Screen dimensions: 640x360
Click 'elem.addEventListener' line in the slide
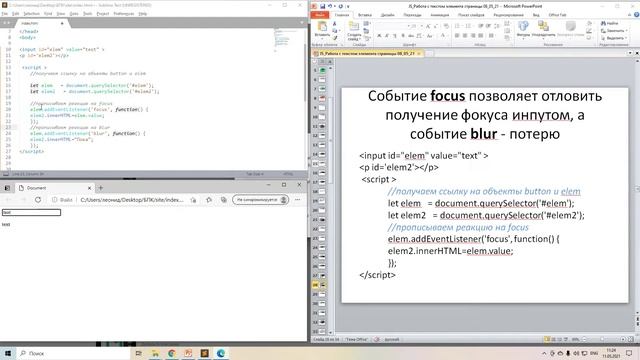coord(473,239)
